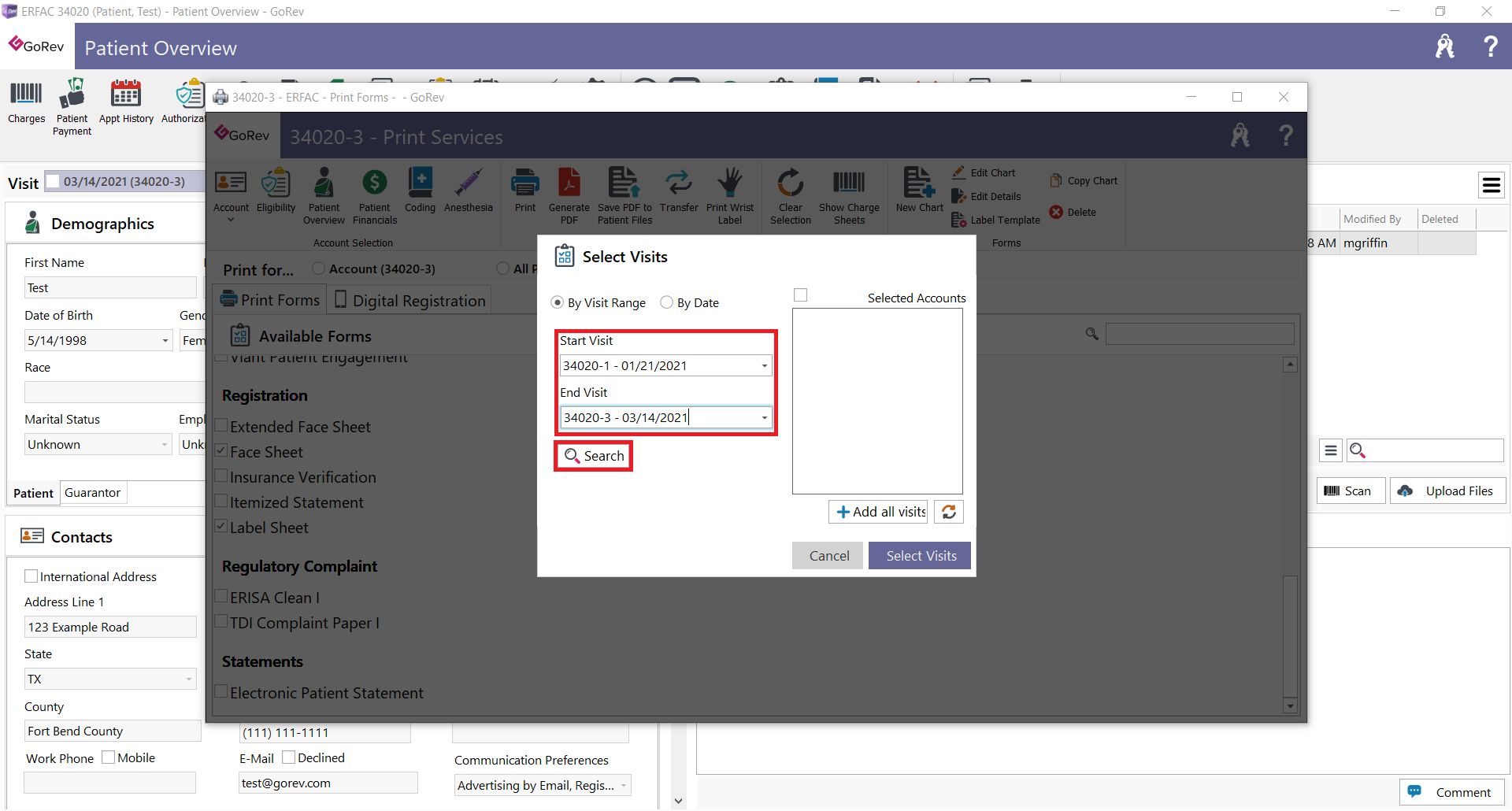1512x811 pixels.
Task: Click First Name input field
Action: (x=110, y=287)
